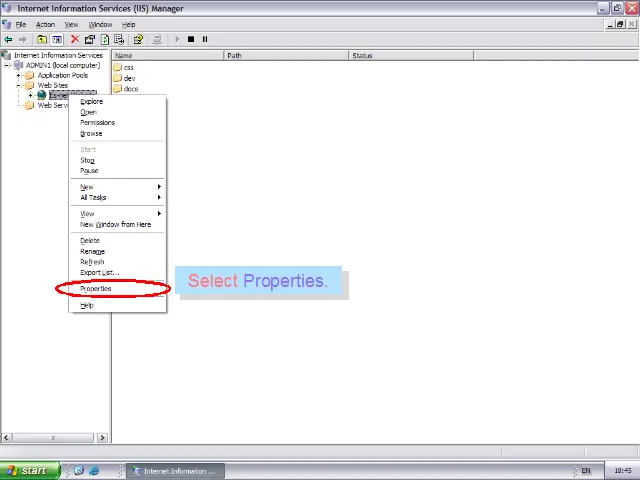Open the New submenu in context menu
Screen dimensions: 640x480
(x=118, y=187)
